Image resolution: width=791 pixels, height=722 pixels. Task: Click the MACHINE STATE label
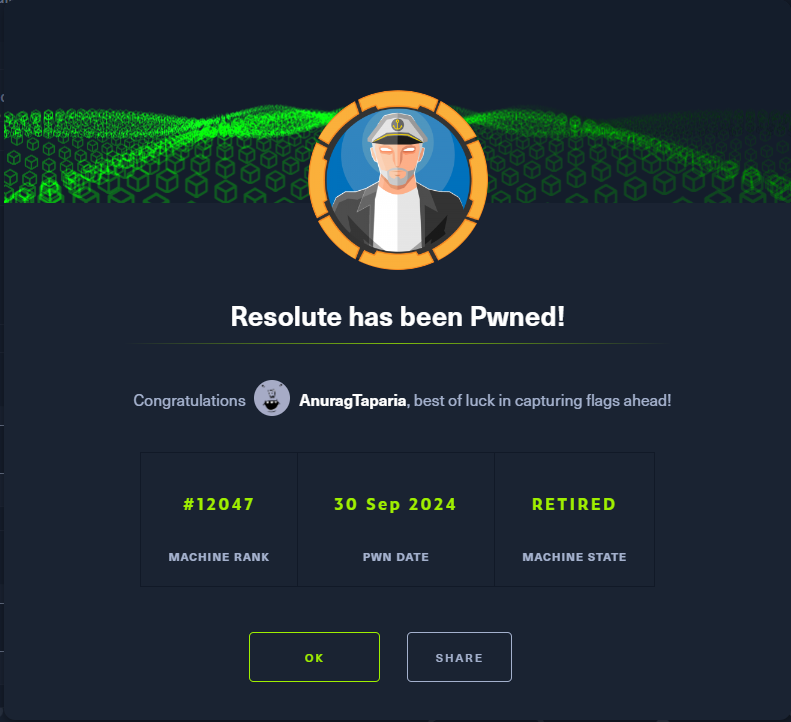[x=574, y=557]
